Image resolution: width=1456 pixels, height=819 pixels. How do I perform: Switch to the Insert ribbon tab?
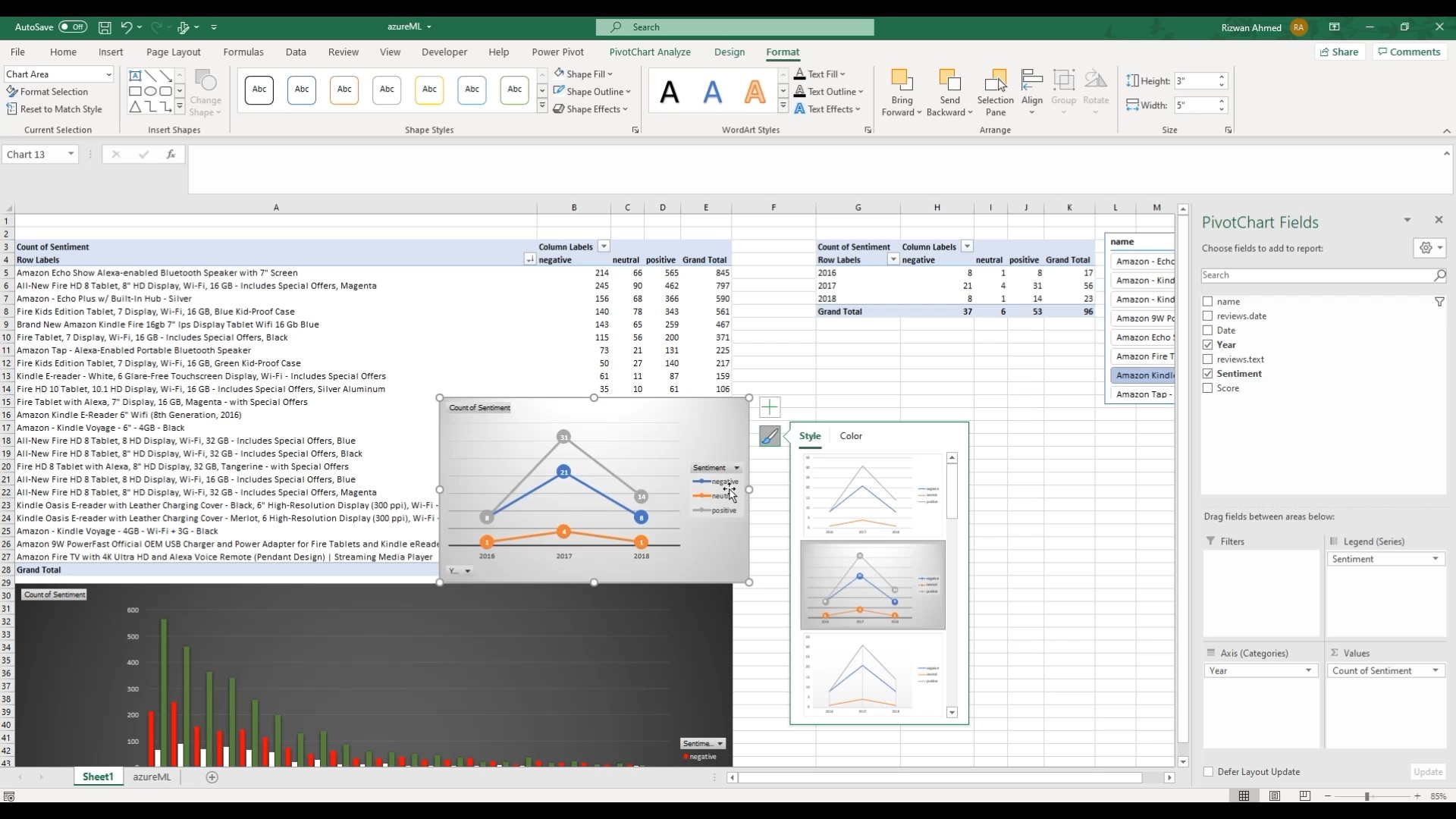point(111,52)
